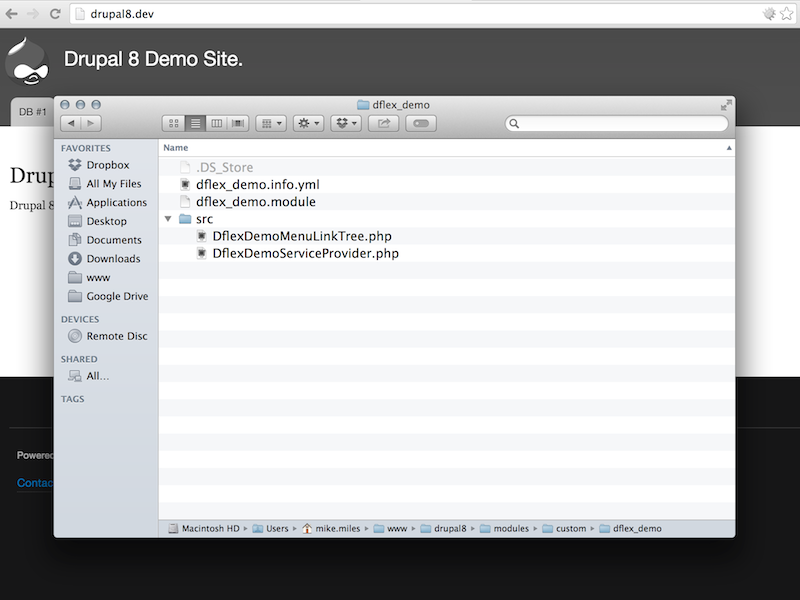Open Downloads in the sidebar
Viewport: 800px width, 600px height.
(x=113, y=259)
